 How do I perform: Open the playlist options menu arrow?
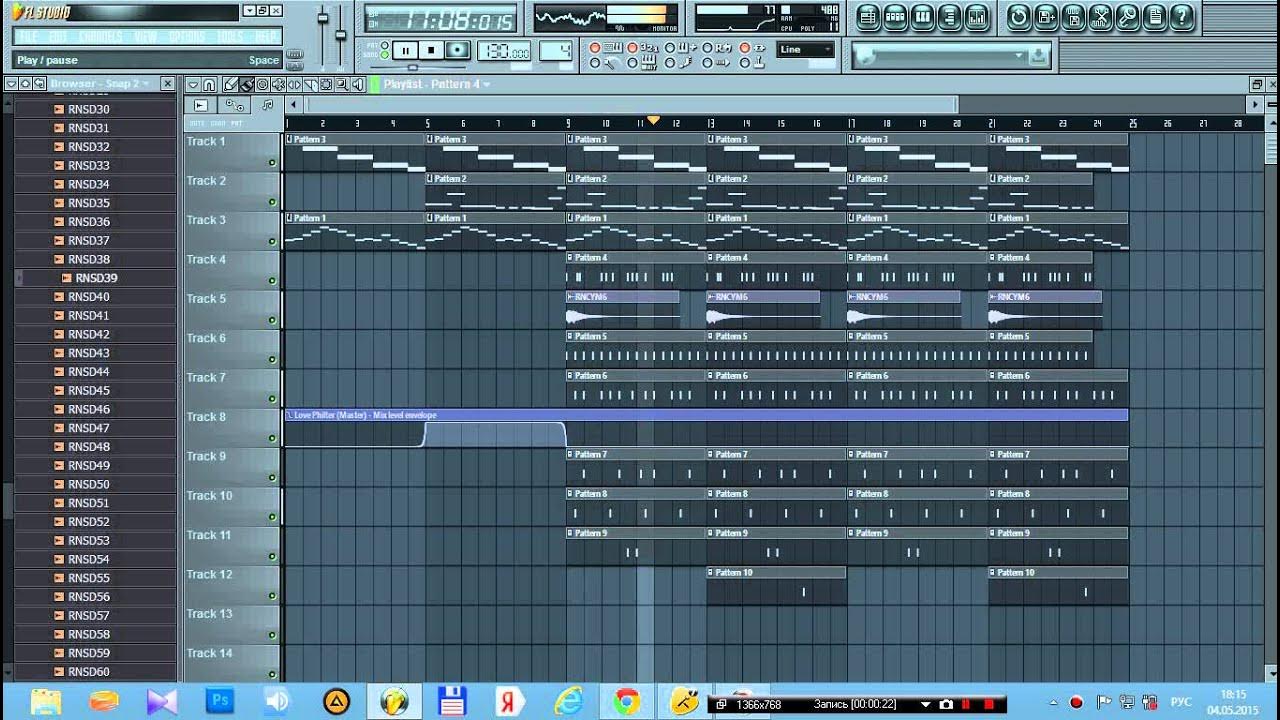tap(193, 84)
